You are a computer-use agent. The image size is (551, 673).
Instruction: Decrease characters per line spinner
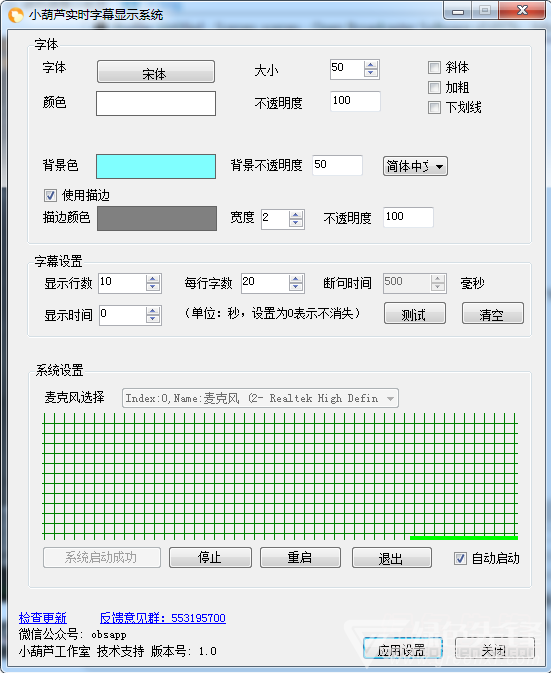[x=296, y=287]
